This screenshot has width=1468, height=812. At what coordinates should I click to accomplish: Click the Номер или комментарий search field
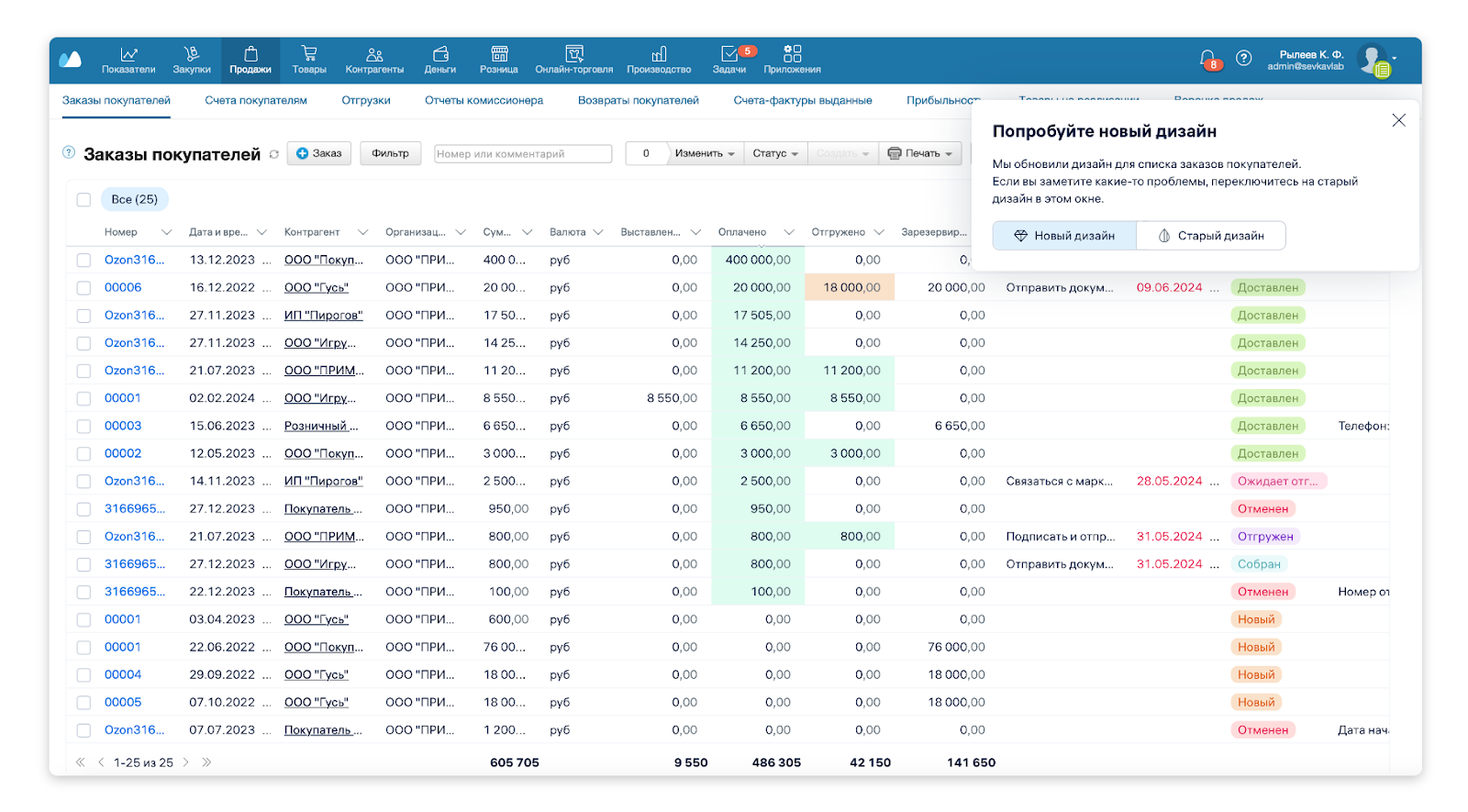(522, 153)
